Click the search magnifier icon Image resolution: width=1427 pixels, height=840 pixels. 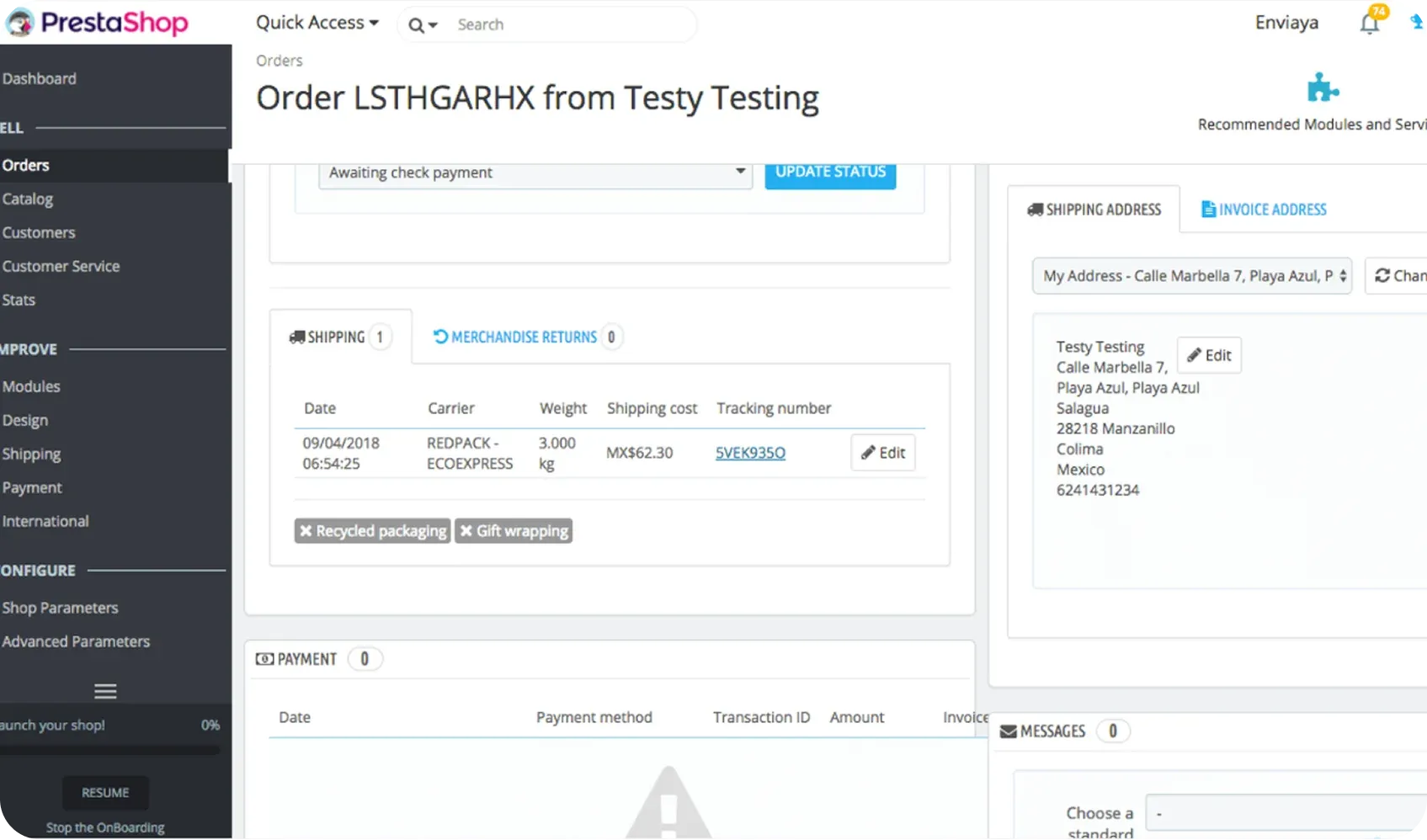tap(416, 25)
